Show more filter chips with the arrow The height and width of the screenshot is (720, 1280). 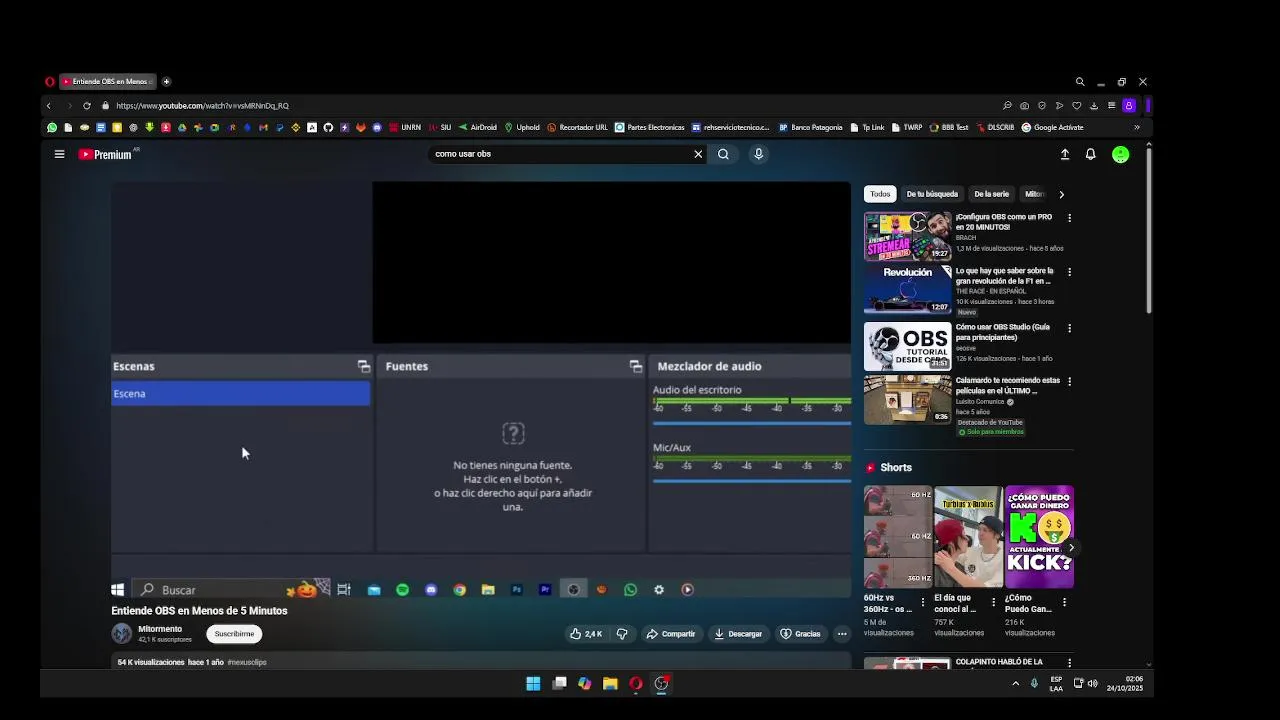point(1061,194)
